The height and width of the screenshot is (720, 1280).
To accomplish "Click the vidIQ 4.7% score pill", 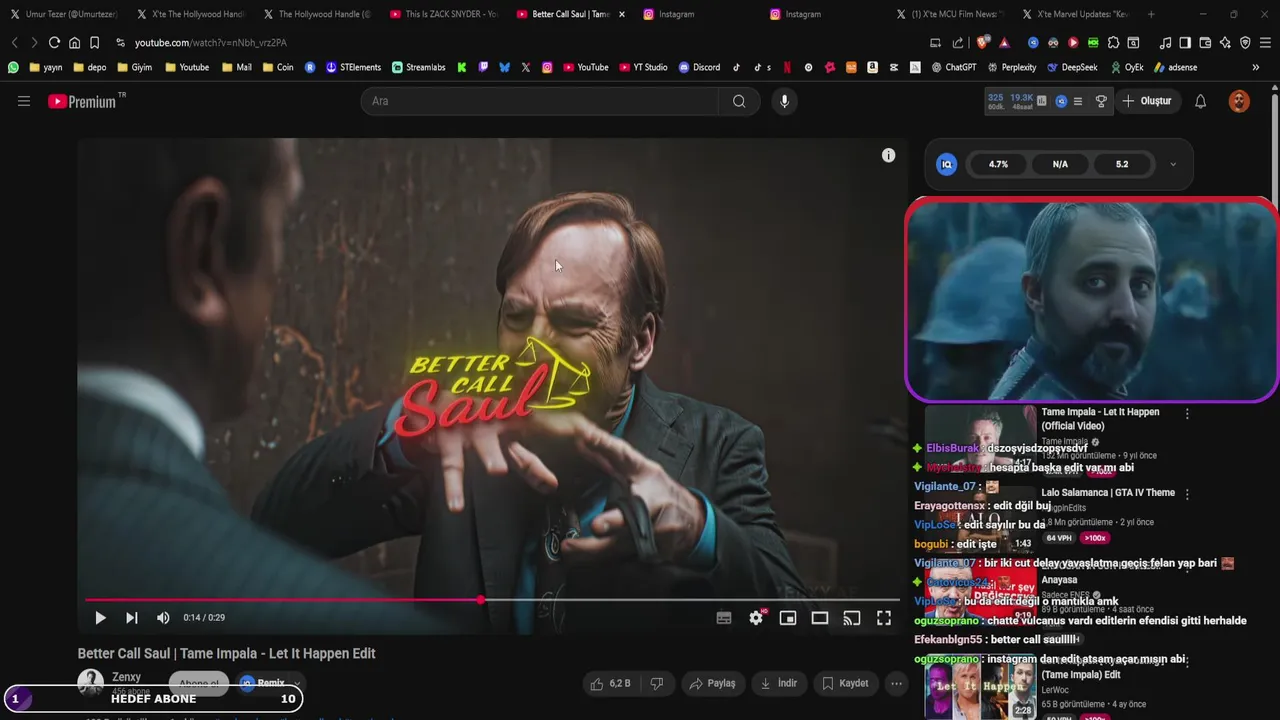I will coord(998,164).
